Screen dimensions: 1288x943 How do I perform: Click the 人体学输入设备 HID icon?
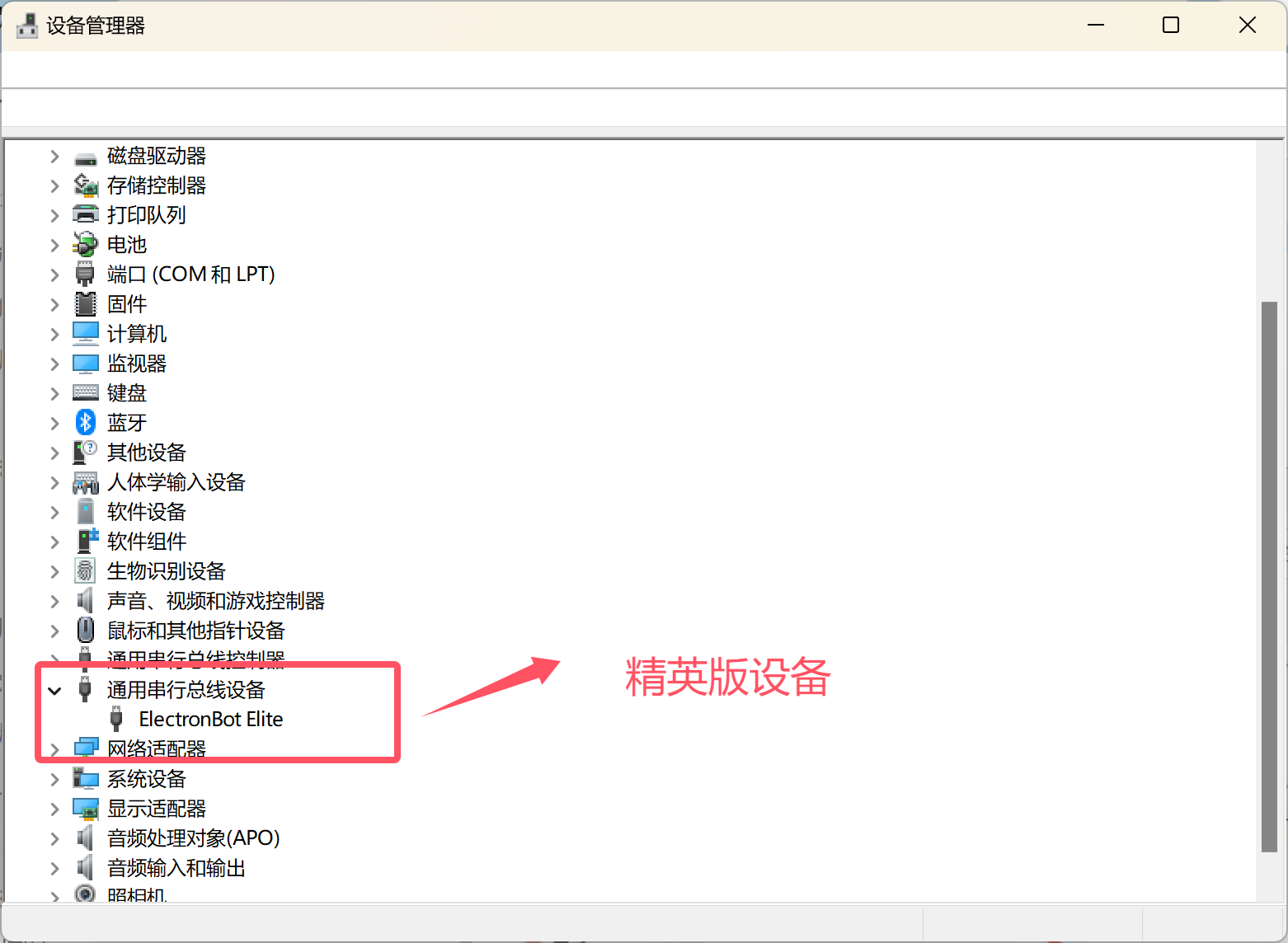(x=86, y=483)
